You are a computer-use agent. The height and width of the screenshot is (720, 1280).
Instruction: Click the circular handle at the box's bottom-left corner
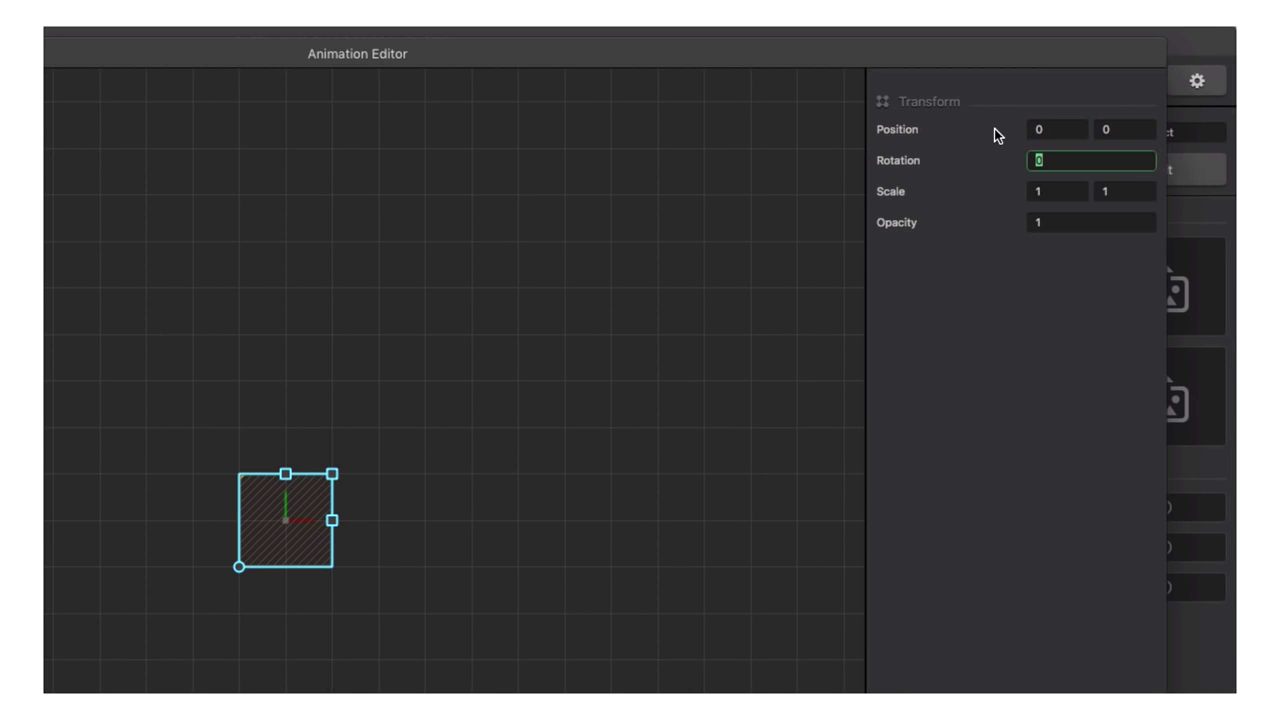(239, 567)
